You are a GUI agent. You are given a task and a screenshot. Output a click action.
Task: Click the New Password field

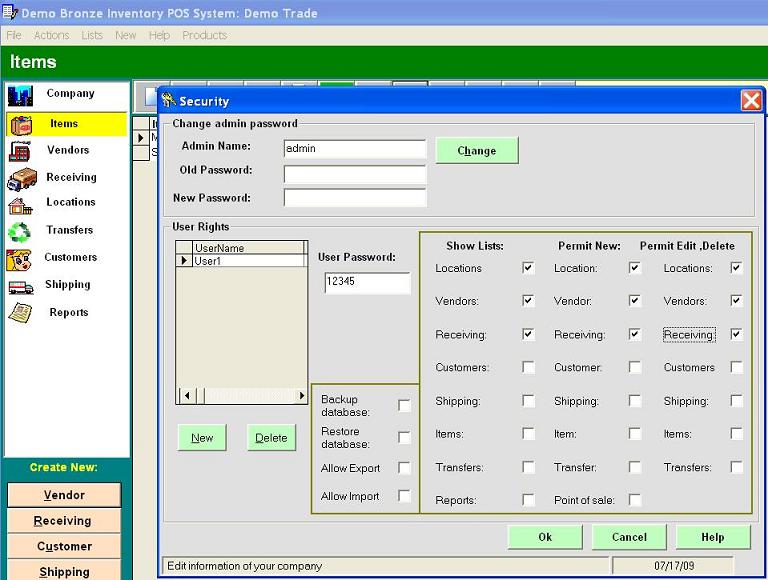coord(355,197)
